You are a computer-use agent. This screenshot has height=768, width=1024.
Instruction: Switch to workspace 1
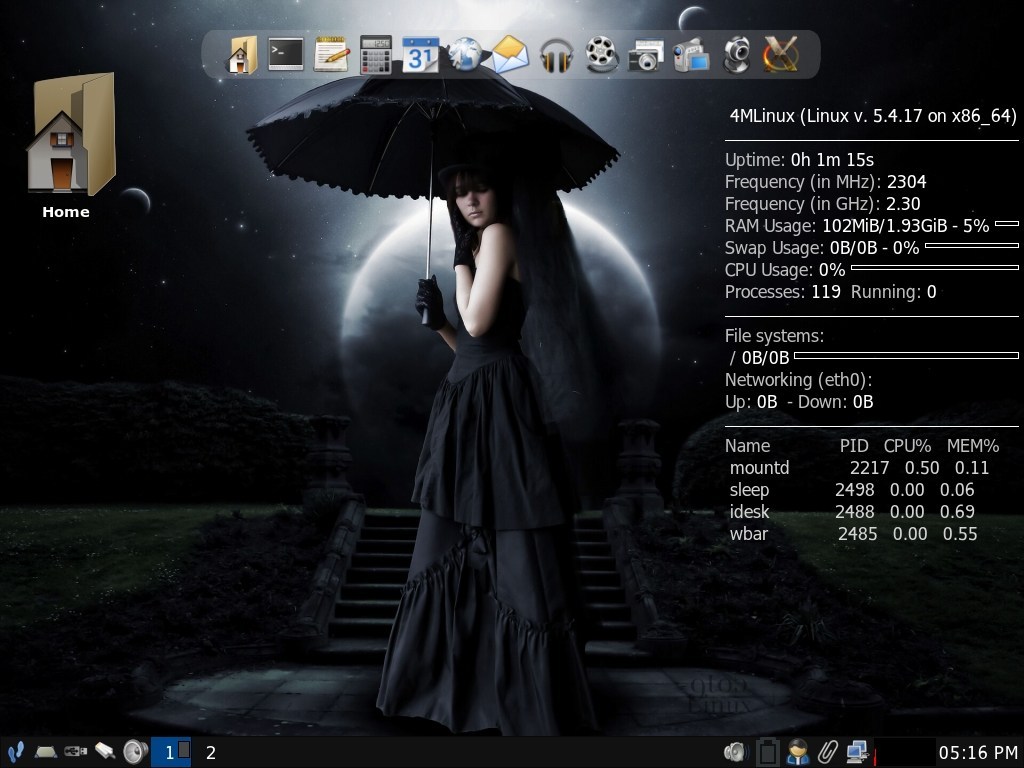(x=170, y=752)
